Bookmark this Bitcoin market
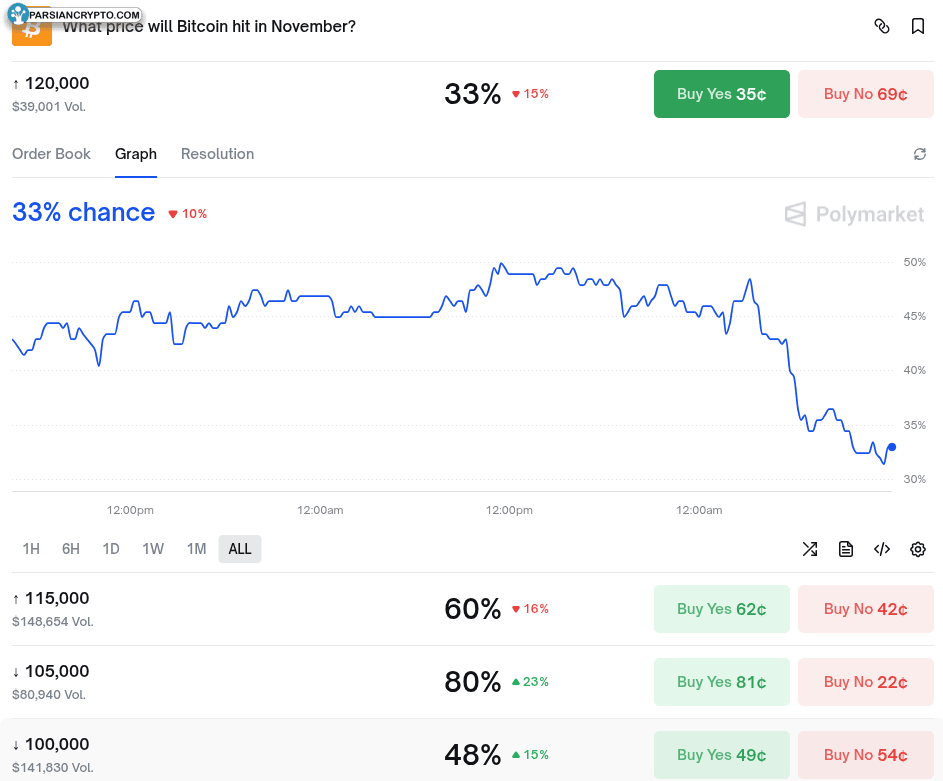Image resolution: width=943 pixels, height=781 pixels. point(918,26)
